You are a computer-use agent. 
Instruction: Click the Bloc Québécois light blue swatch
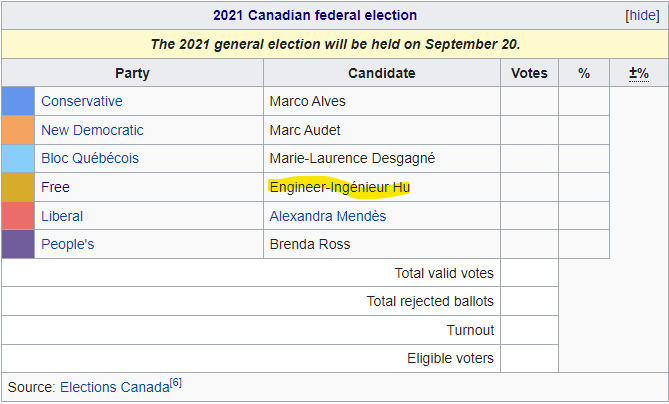click(x=18, y=158)
